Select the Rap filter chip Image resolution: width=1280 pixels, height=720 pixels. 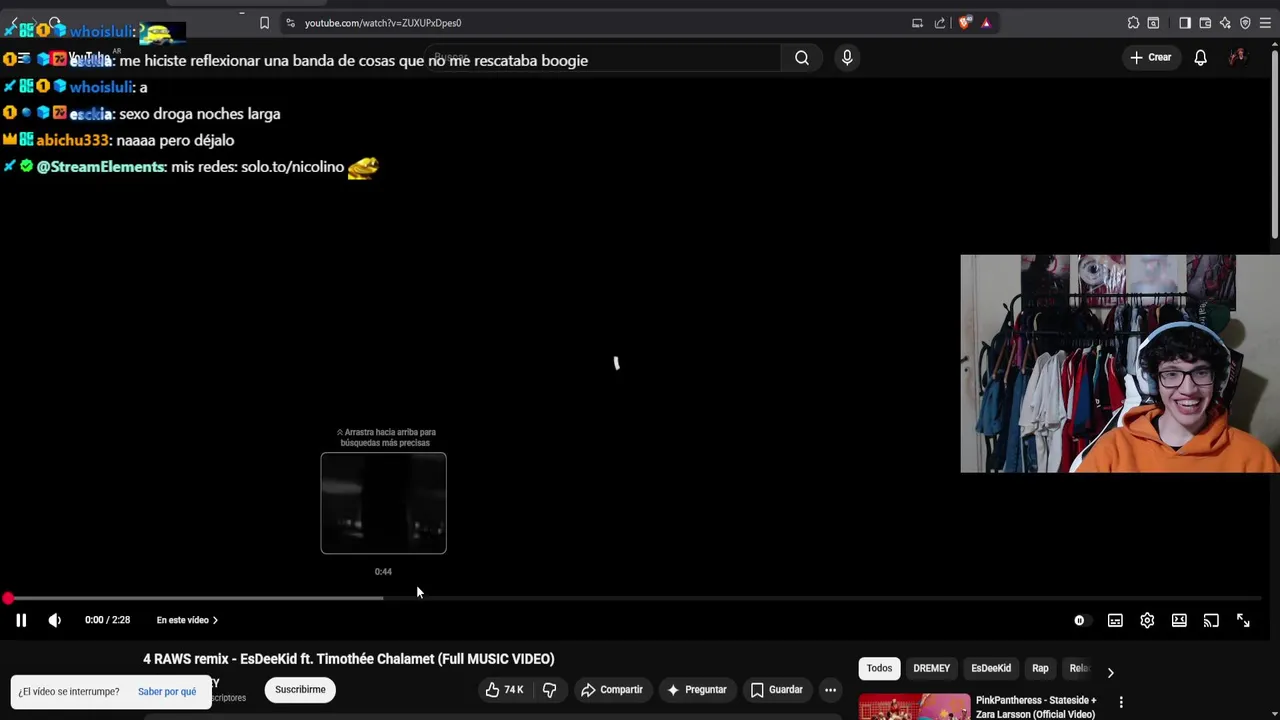point(1040,668)
